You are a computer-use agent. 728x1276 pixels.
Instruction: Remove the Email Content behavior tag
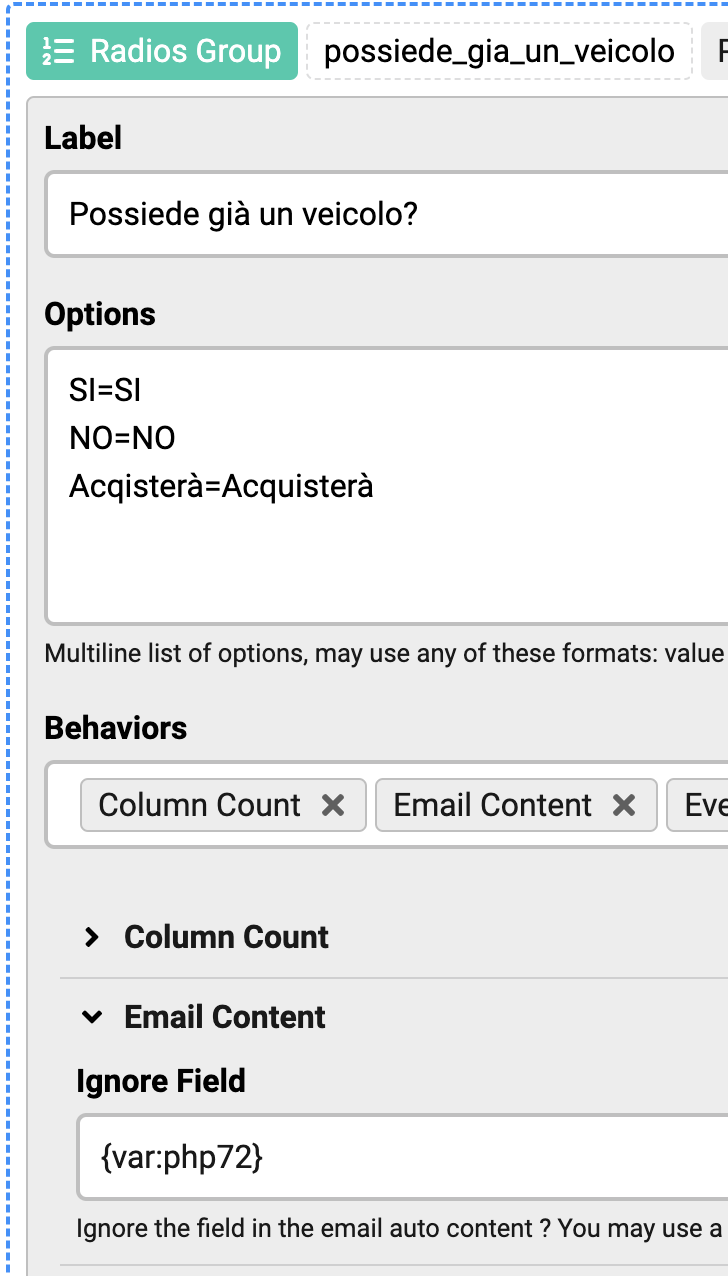tap(624, 805)
